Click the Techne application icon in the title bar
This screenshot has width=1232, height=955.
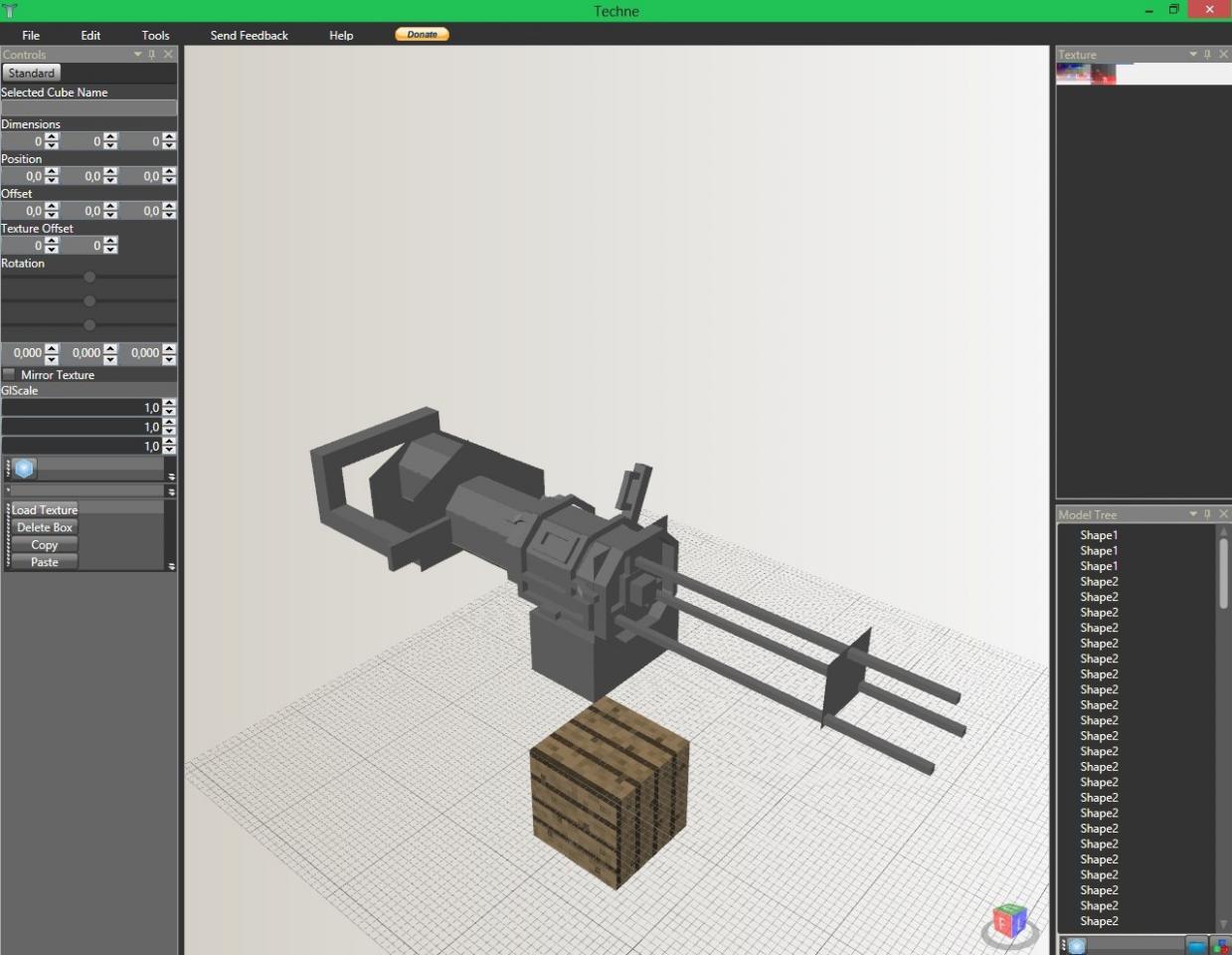[10, 11]
